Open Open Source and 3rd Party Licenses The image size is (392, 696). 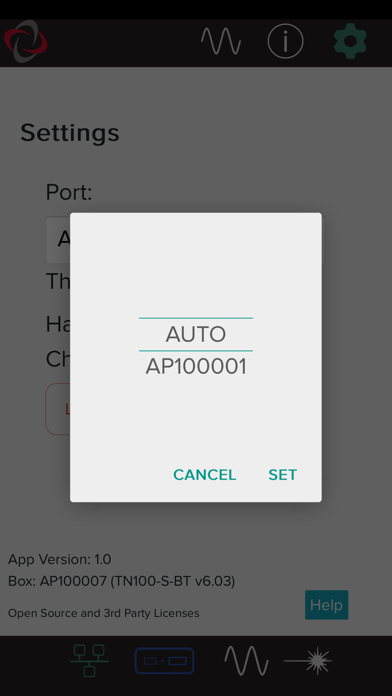pos(103,613)
